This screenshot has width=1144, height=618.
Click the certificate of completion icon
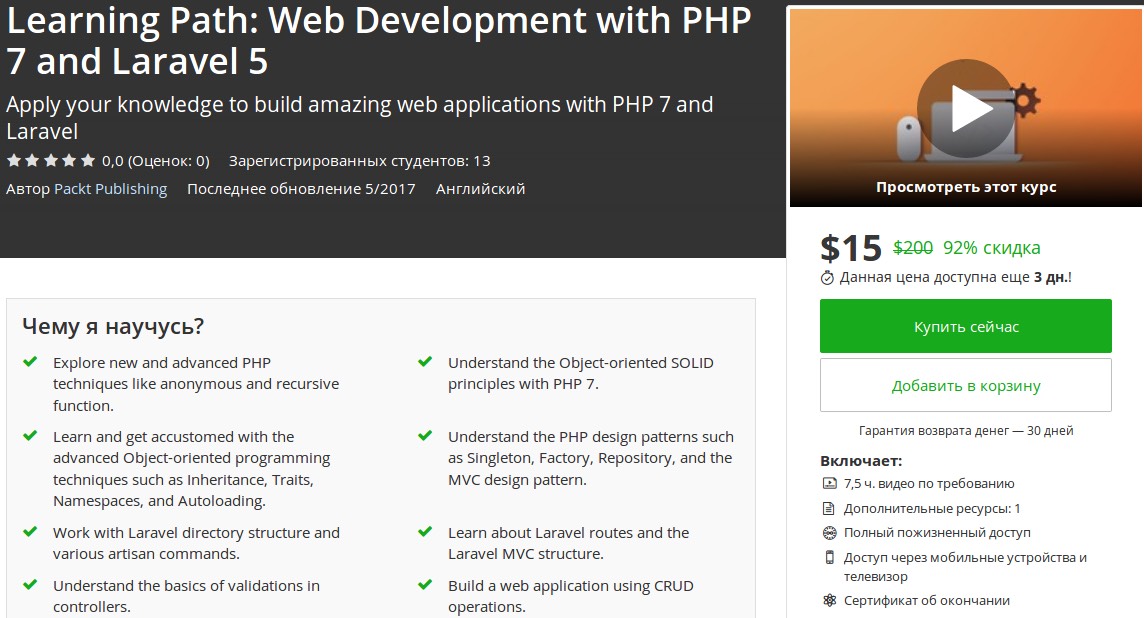tap(829, 601)
